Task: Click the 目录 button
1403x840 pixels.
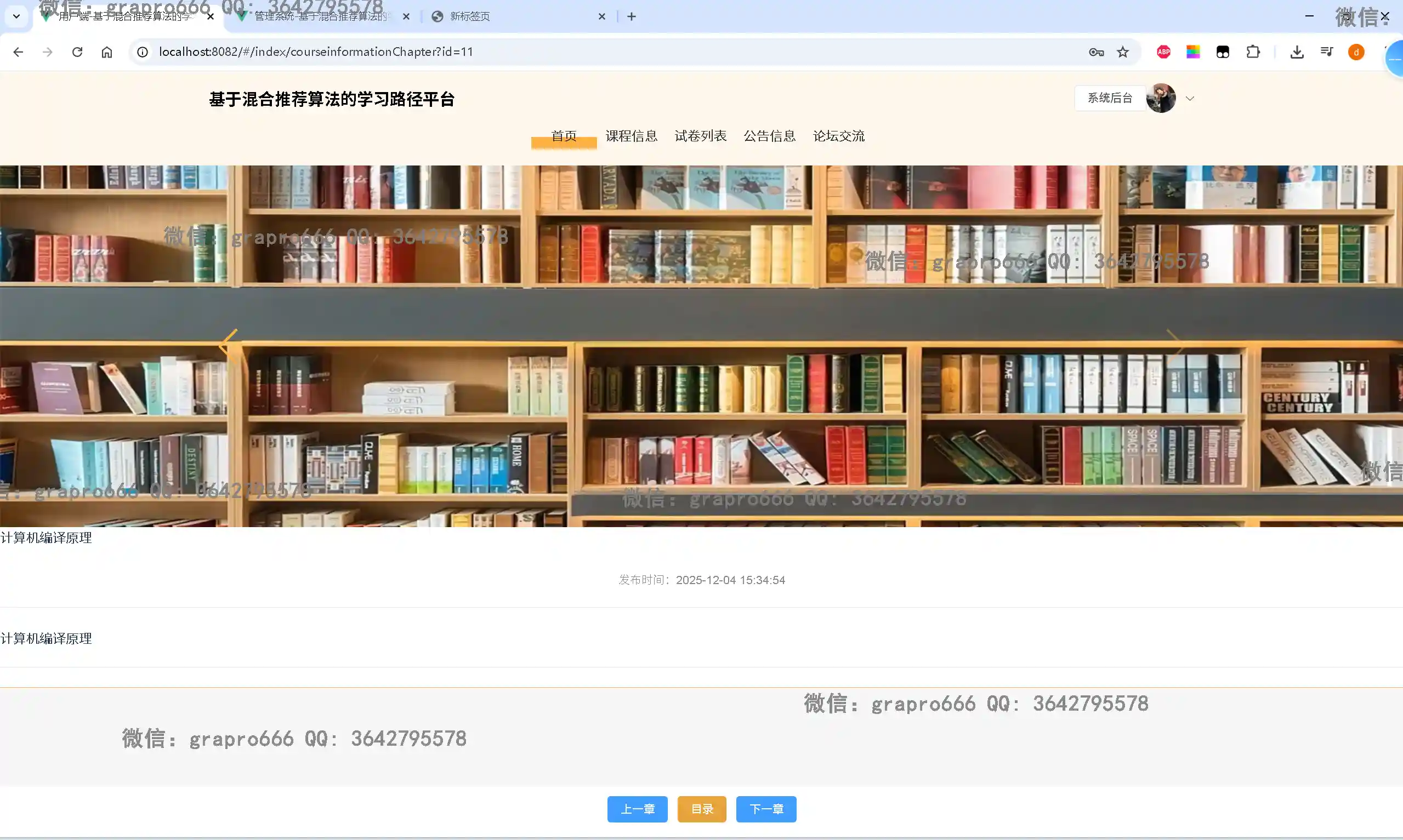Action: tap(702, 808)
